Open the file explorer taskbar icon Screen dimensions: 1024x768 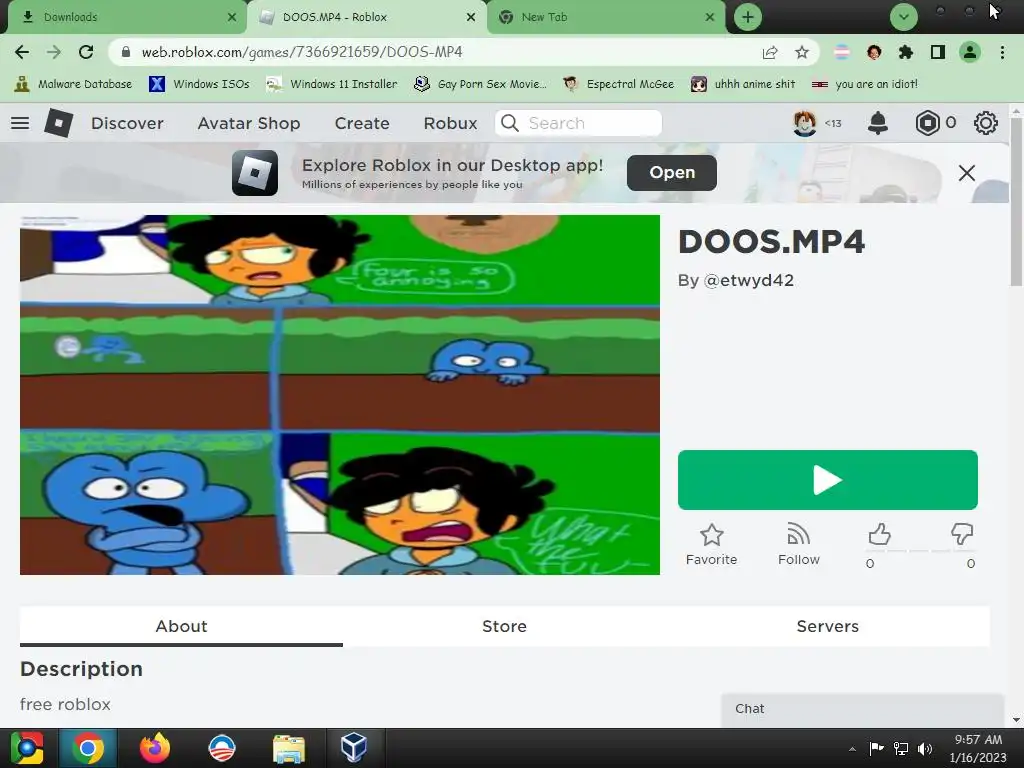click(288, 748)
